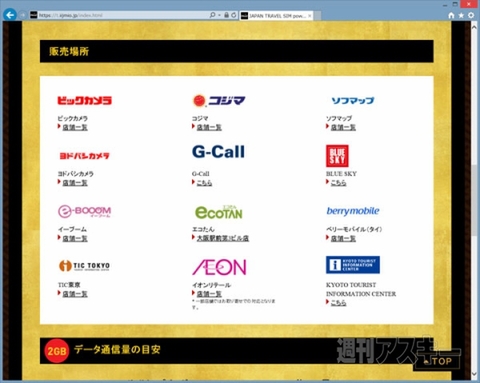Click the berrymobile logo
480x383 pixels.
[353, 211]
